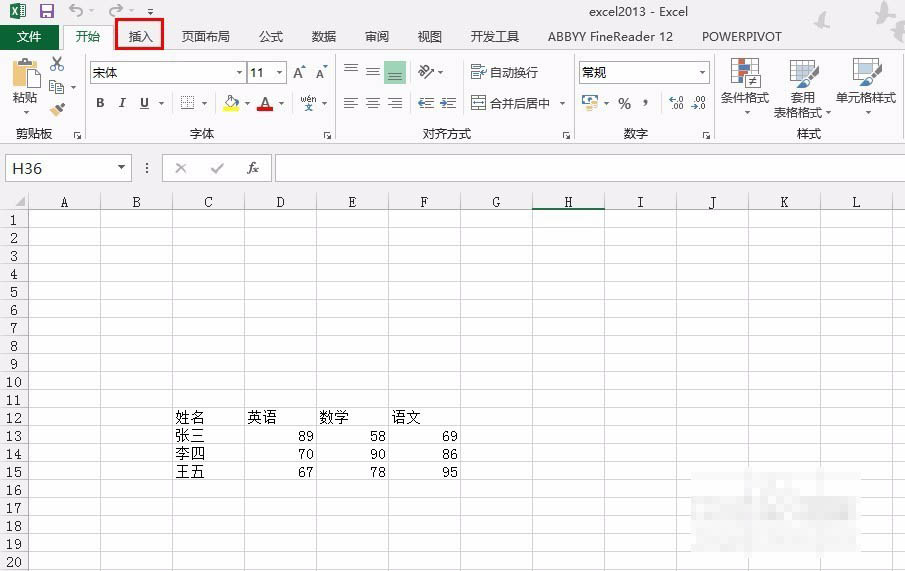The width and height of the screenshot is (905, 571).
Task: Click the Cut scissors icon
Action: tap(57, 65)
